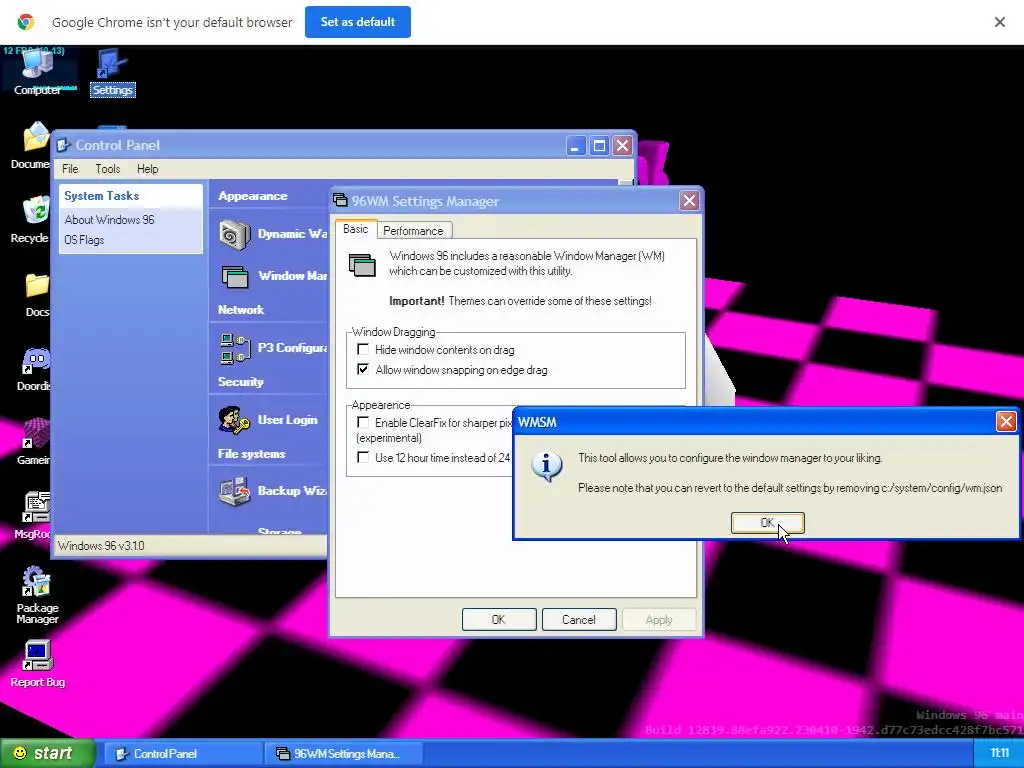The height and width of the screenshot is (768, 1024).
Task: Click the Network section heading
Action: [x=240, y=310]
